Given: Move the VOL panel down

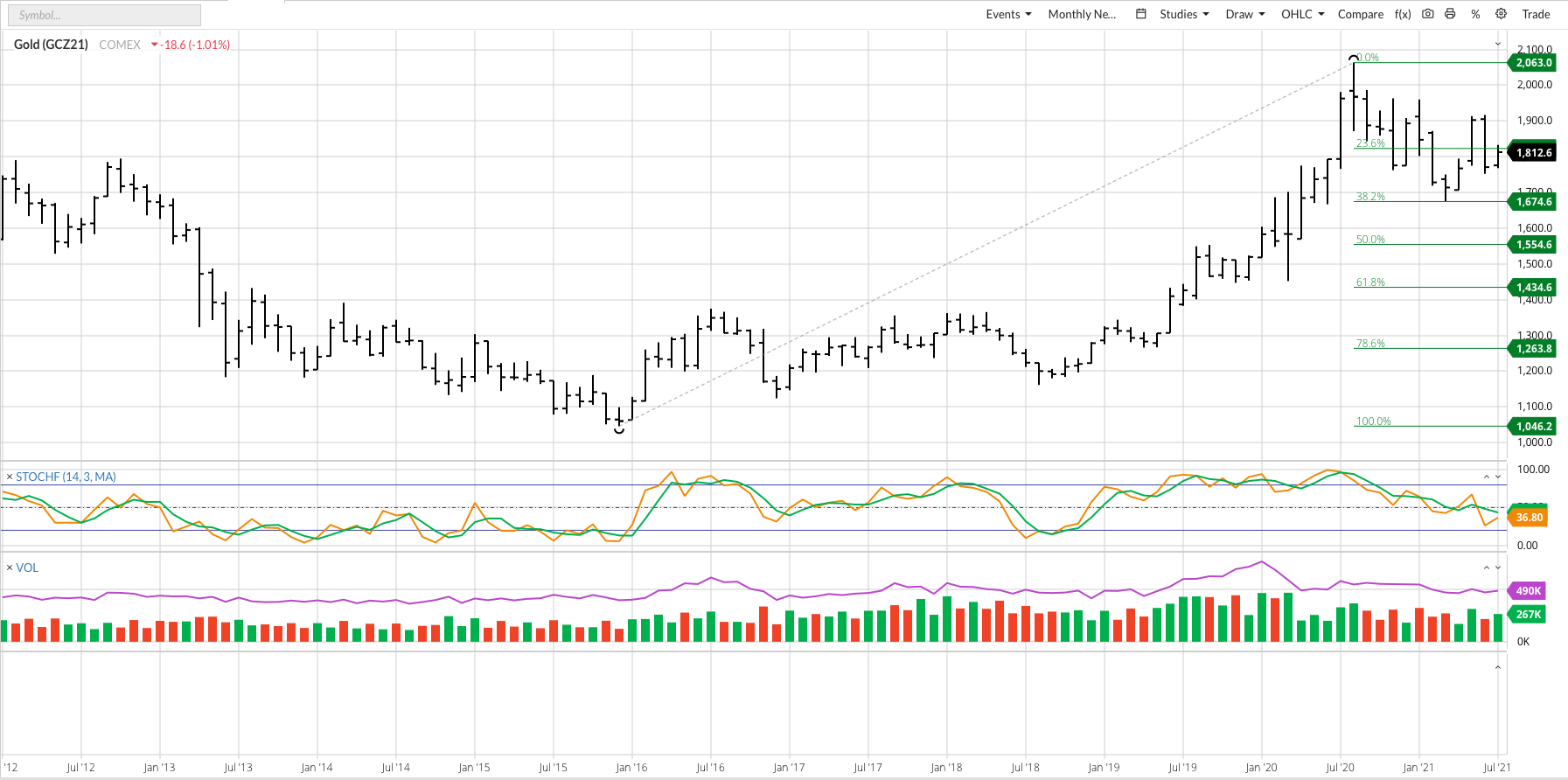Looking at the screenshot, I should pyautogui.click(x=1498, y=568).
